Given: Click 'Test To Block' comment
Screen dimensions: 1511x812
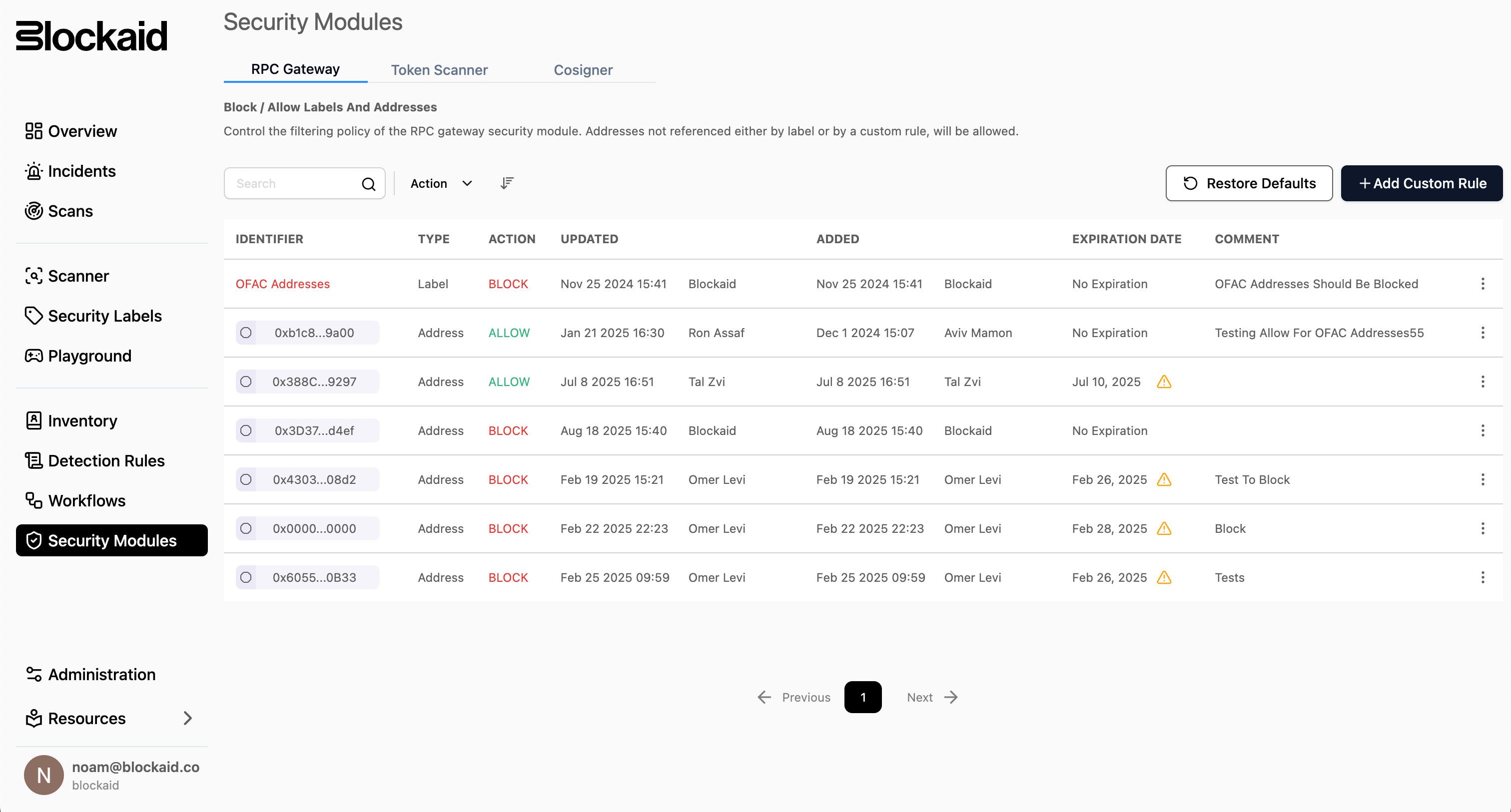Looking at the screenshot, I should point(1252,479).
